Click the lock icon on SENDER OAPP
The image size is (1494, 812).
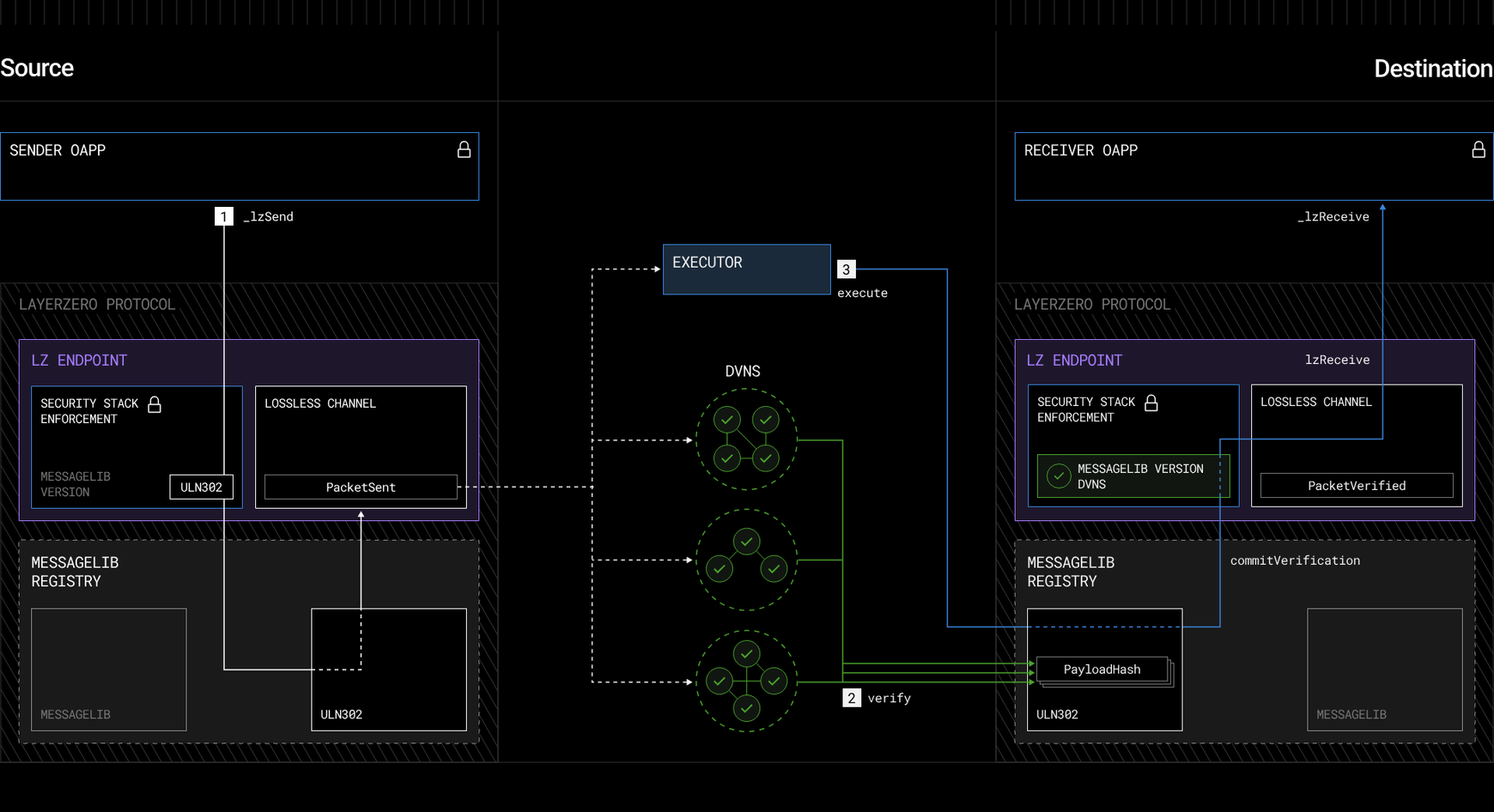[x=464, y=149]
